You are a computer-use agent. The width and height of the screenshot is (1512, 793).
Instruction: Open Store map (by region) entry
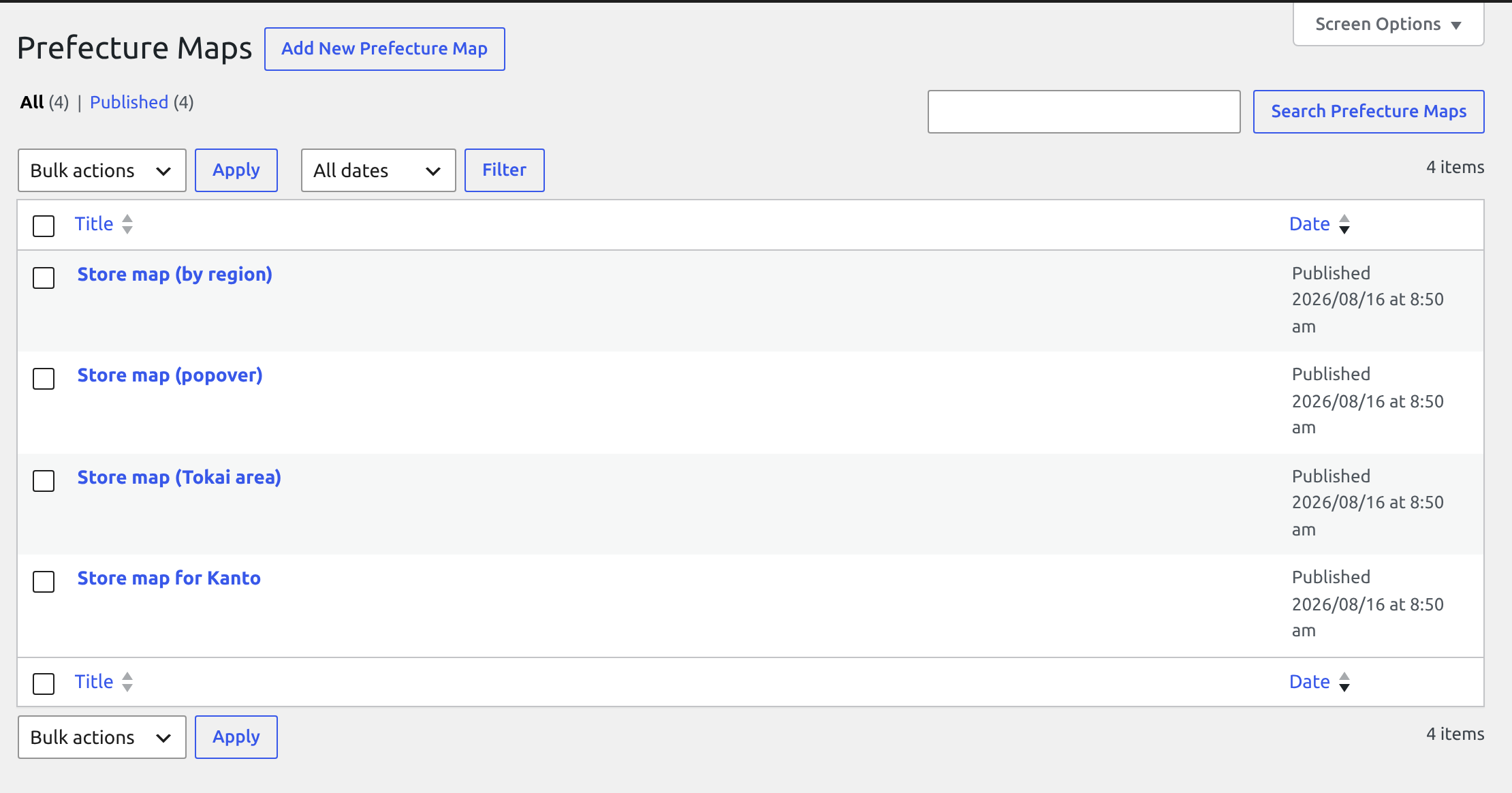(x=175, y=275)
